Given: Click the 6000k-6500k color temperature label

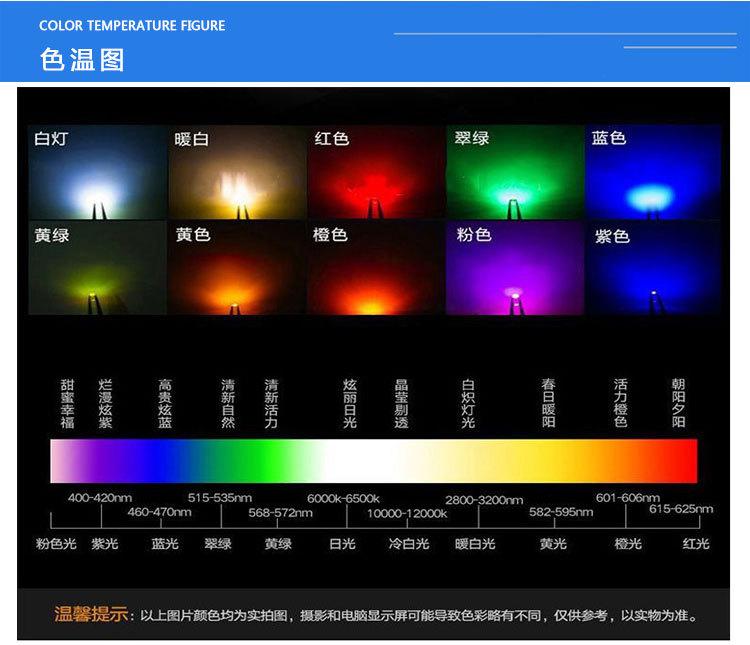Looking at the screenshot, I should point(343,499).
